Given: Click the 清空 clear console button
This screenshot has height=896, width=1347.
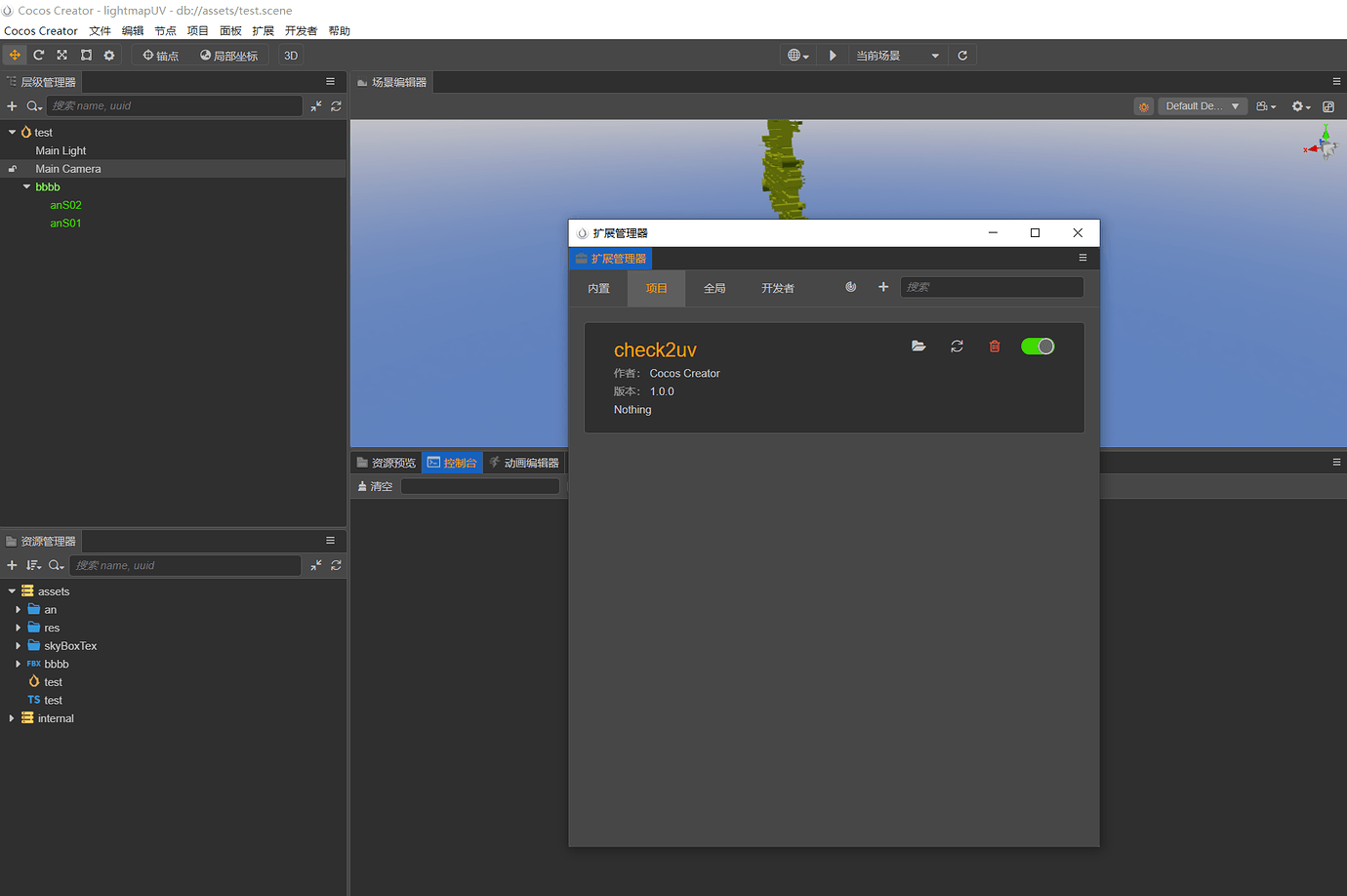Looking at the screenshot, I should coord(375,486).
